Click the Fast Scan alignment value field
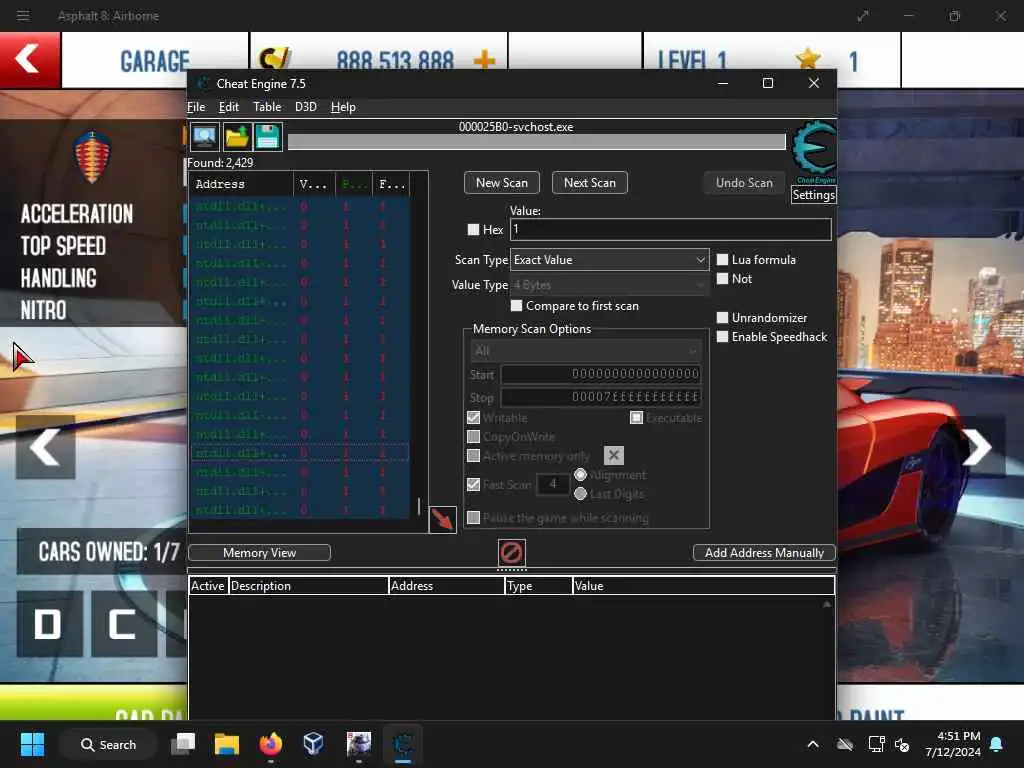This screenshot has width=1024, height=768. 552,484
